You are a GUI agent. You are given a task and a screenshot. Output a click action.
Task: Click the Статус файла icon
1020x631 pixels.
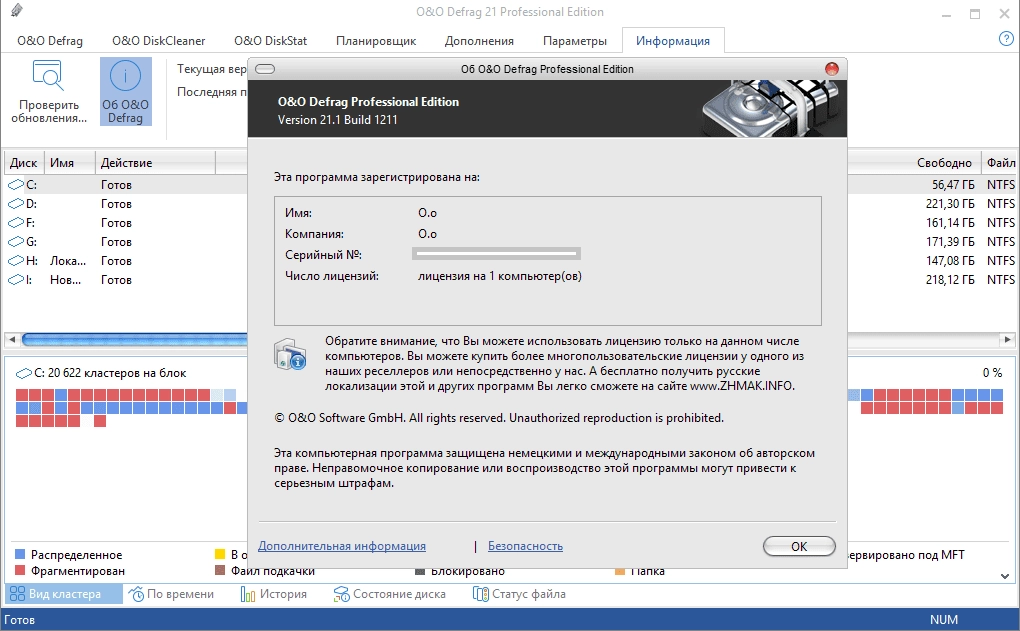coord(481,594)
